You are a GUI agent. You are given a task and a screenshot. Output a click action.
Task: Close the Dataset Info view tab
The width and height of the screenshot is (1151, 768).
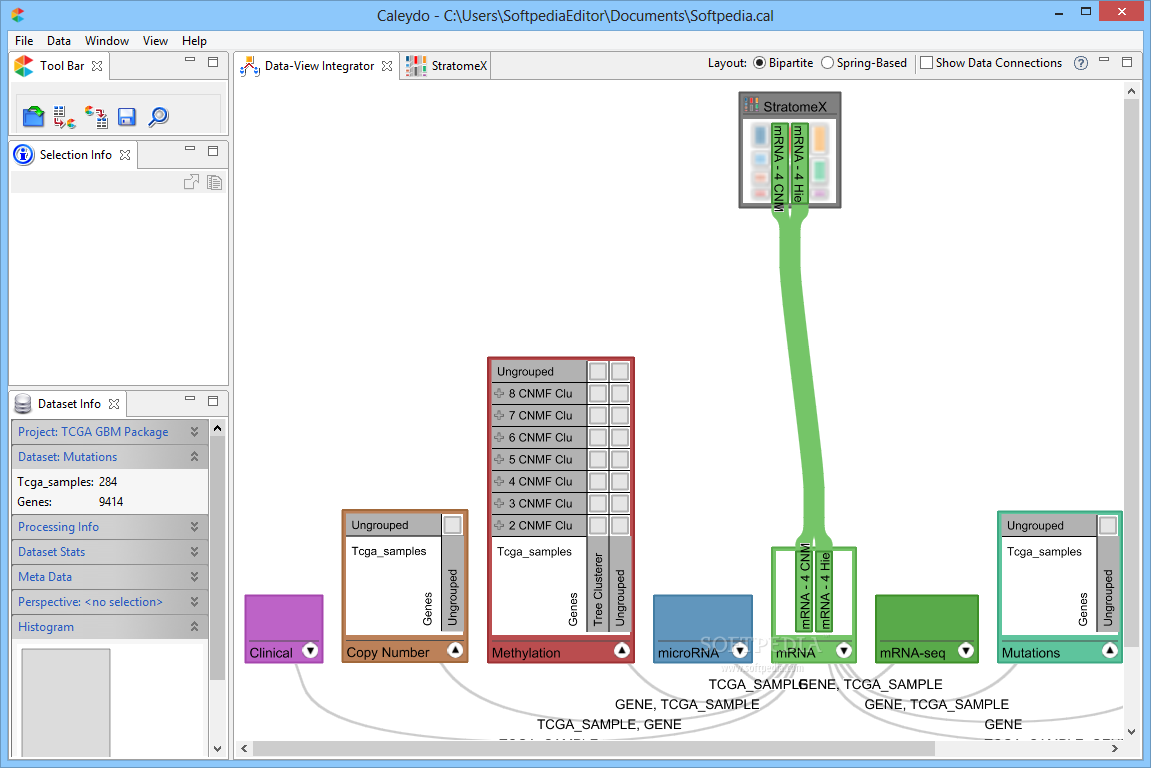pyautogui.click(x=114, y=404)
